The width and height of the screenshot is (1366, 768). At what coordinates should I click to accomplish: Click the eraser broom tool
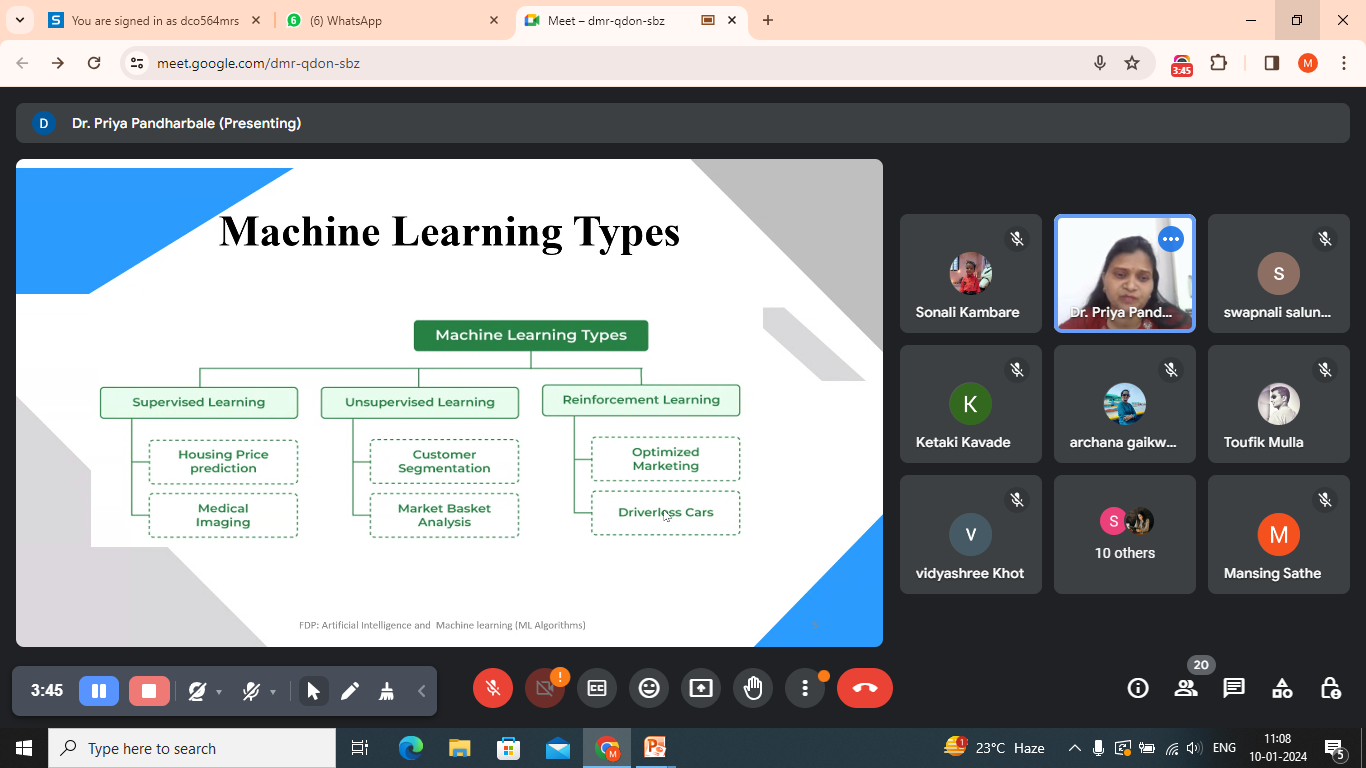[x=386, y=691]
